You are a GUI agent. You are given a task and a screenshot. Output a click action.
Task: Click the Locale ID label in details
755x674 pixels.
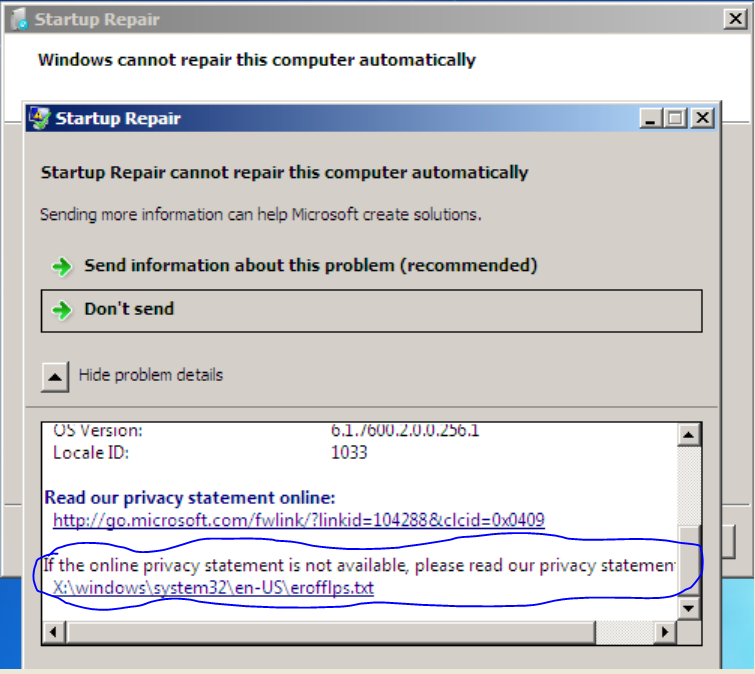tap(91, 453)
